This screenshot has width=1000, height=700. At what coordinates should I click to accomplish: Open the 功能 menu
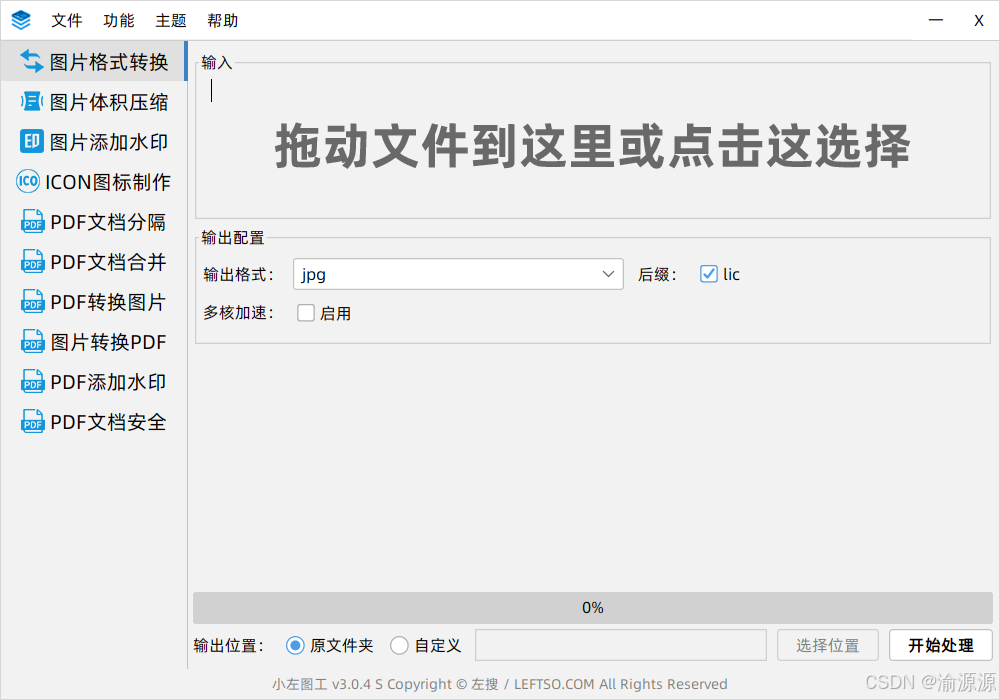click(119, 20)
